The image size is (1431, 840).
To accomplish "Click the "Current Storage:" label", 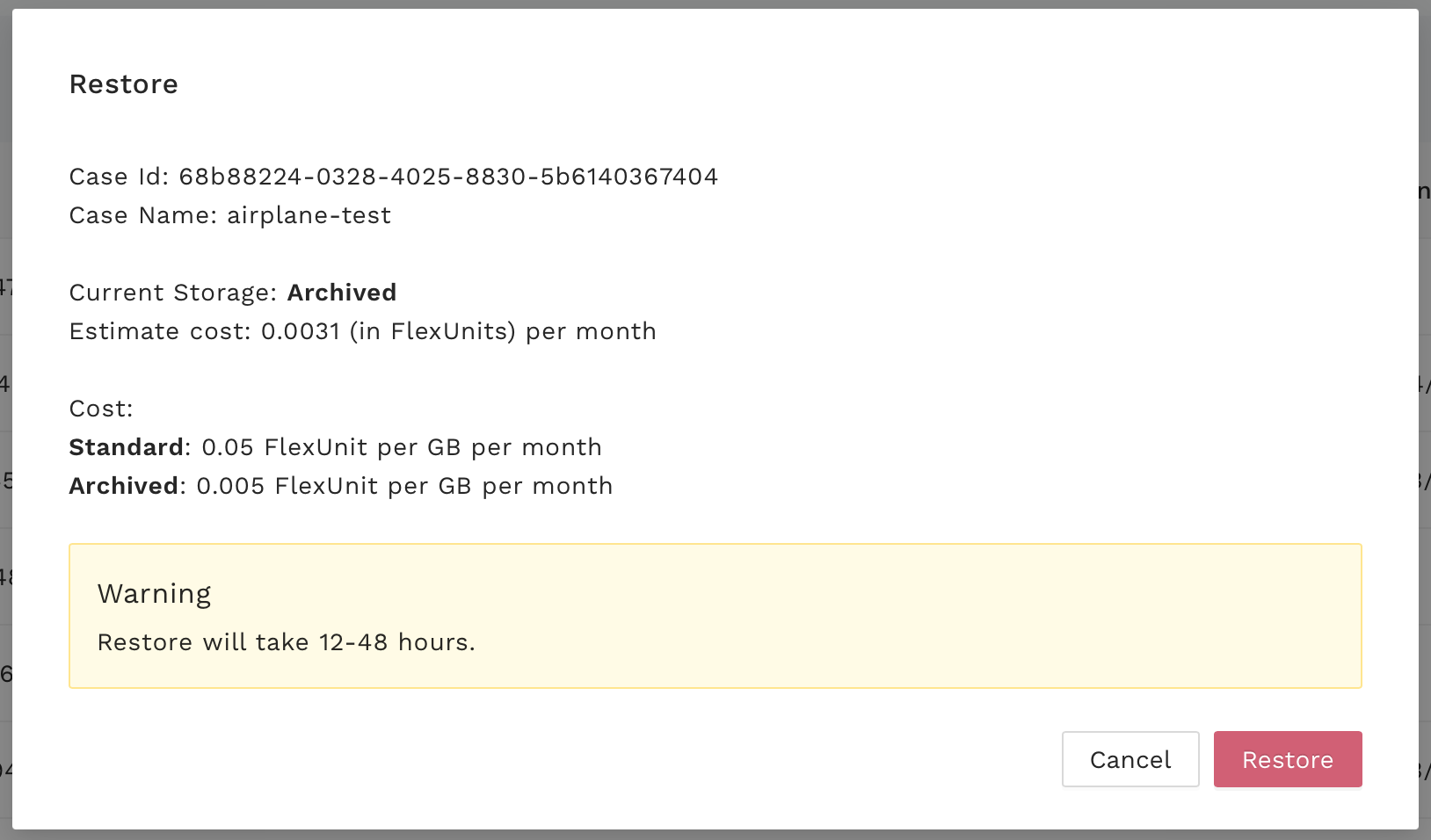I will coord(173,293).
